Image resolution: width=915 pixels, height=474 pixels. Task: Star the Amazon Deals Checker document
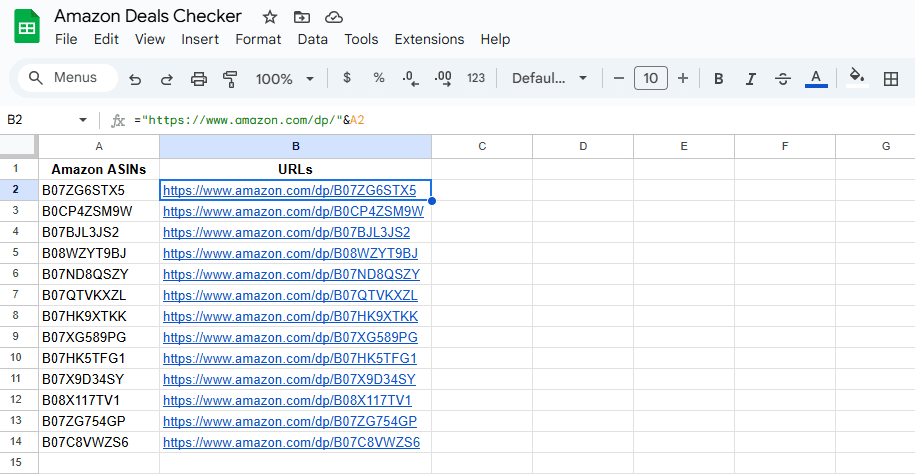point(270,17)
